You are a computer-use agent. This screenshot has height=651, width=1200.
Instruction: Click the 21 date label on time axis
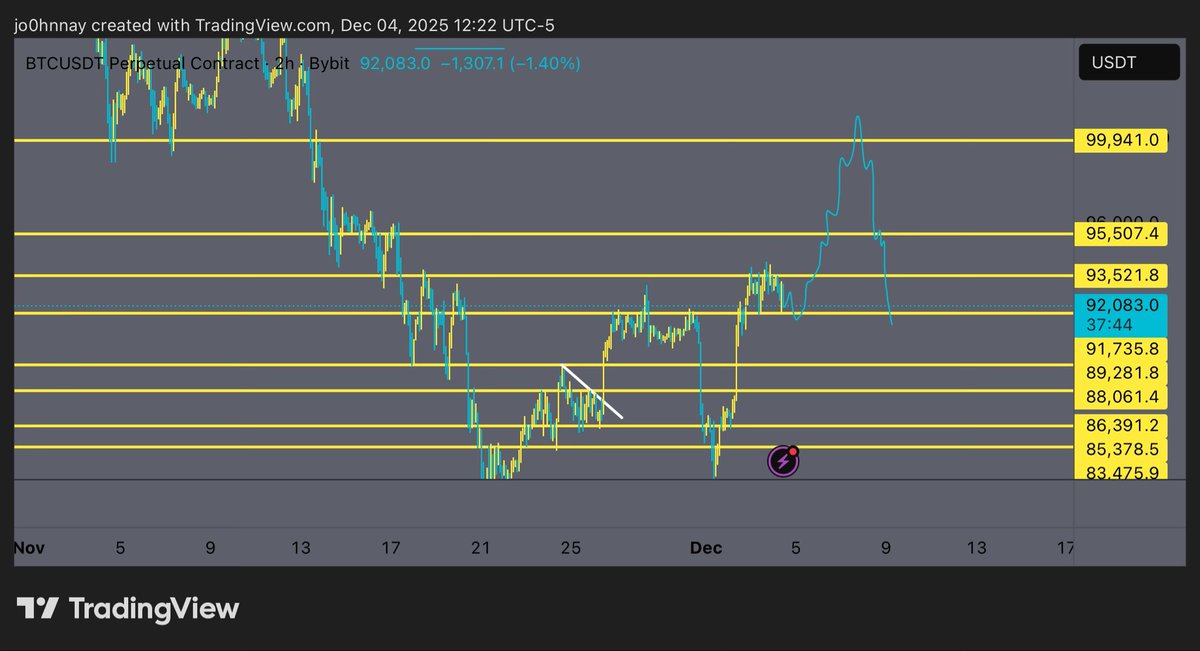(x=481, y=547)
